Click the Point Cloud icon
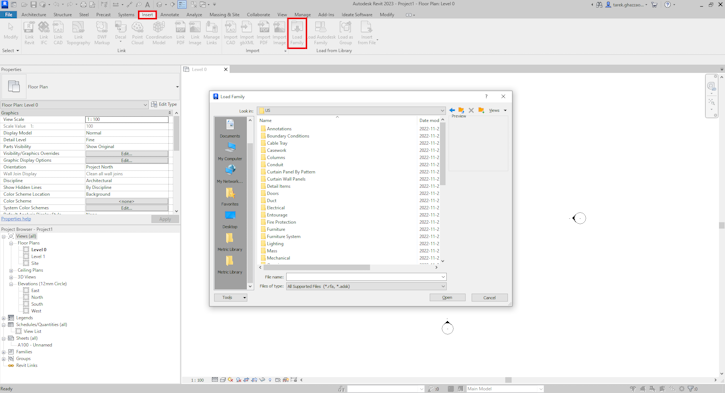 137,33
